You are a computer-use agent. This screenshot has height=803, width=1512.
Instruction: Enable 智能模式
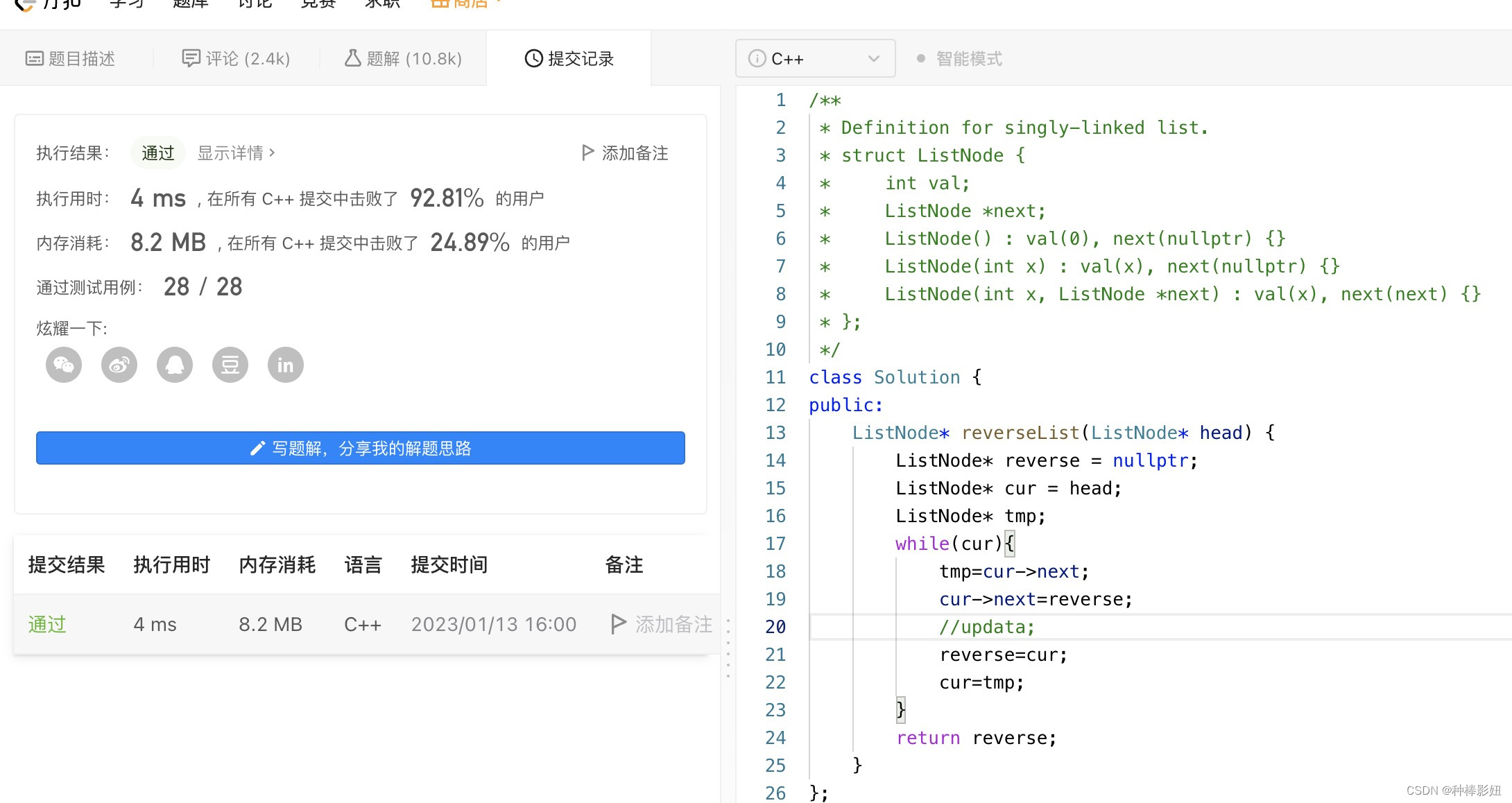click(968, 58)
